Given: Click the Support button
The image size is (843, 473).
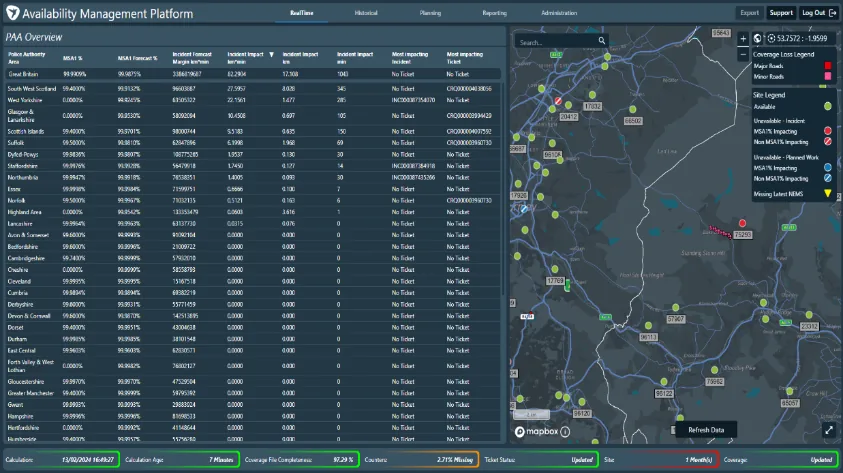Looking at the screenshot, I should (781, 13).
